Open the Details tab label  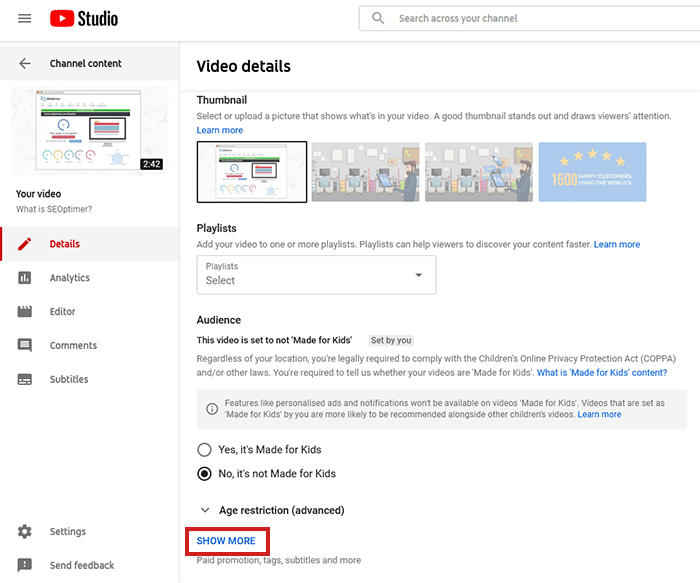click(65, 244)
